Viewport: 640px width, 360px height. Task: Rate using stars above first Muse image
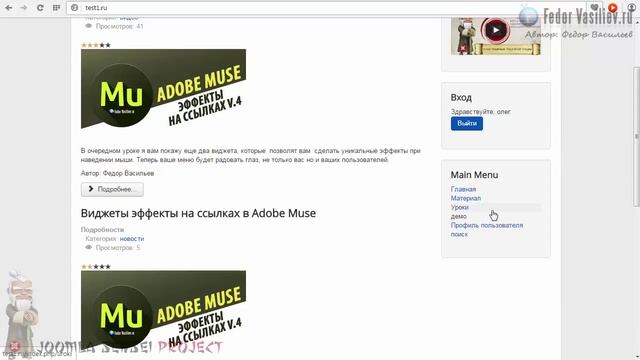[96, 45]
